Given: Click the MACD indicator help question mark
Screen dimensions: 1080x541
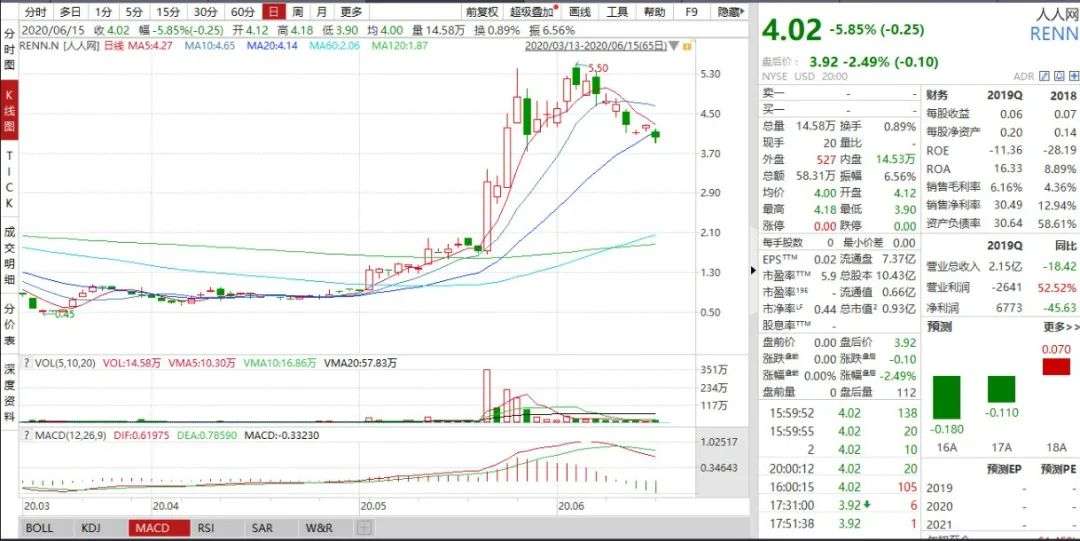Looking at the screenshot, I should (x=29, y=438).
